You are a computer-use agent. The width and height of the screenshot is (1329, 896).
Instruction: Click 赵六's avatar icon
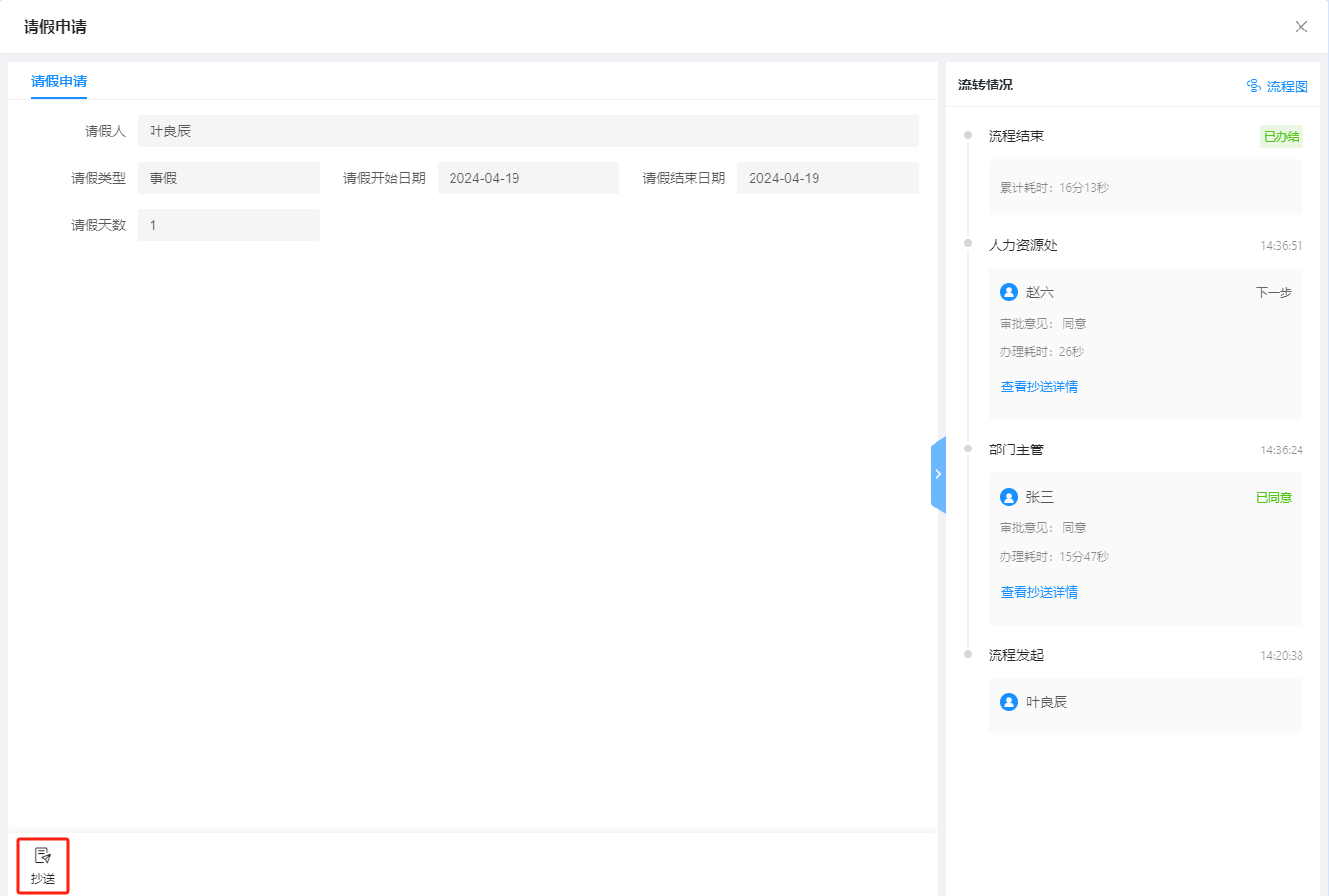(1008, 292)
